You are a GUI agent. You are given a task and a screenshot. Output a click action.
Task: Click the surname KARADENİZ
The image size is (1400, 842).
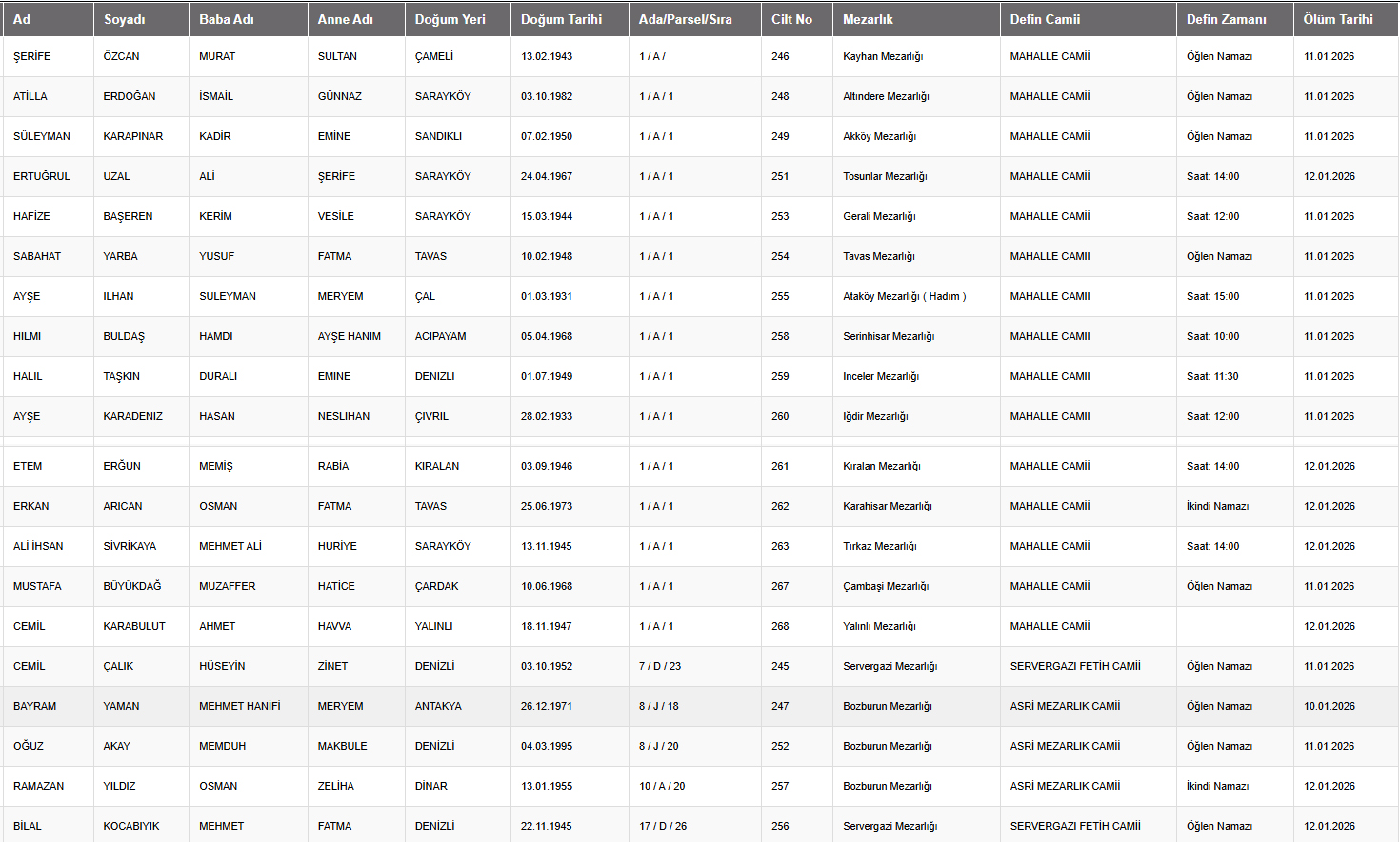[133, 416]
